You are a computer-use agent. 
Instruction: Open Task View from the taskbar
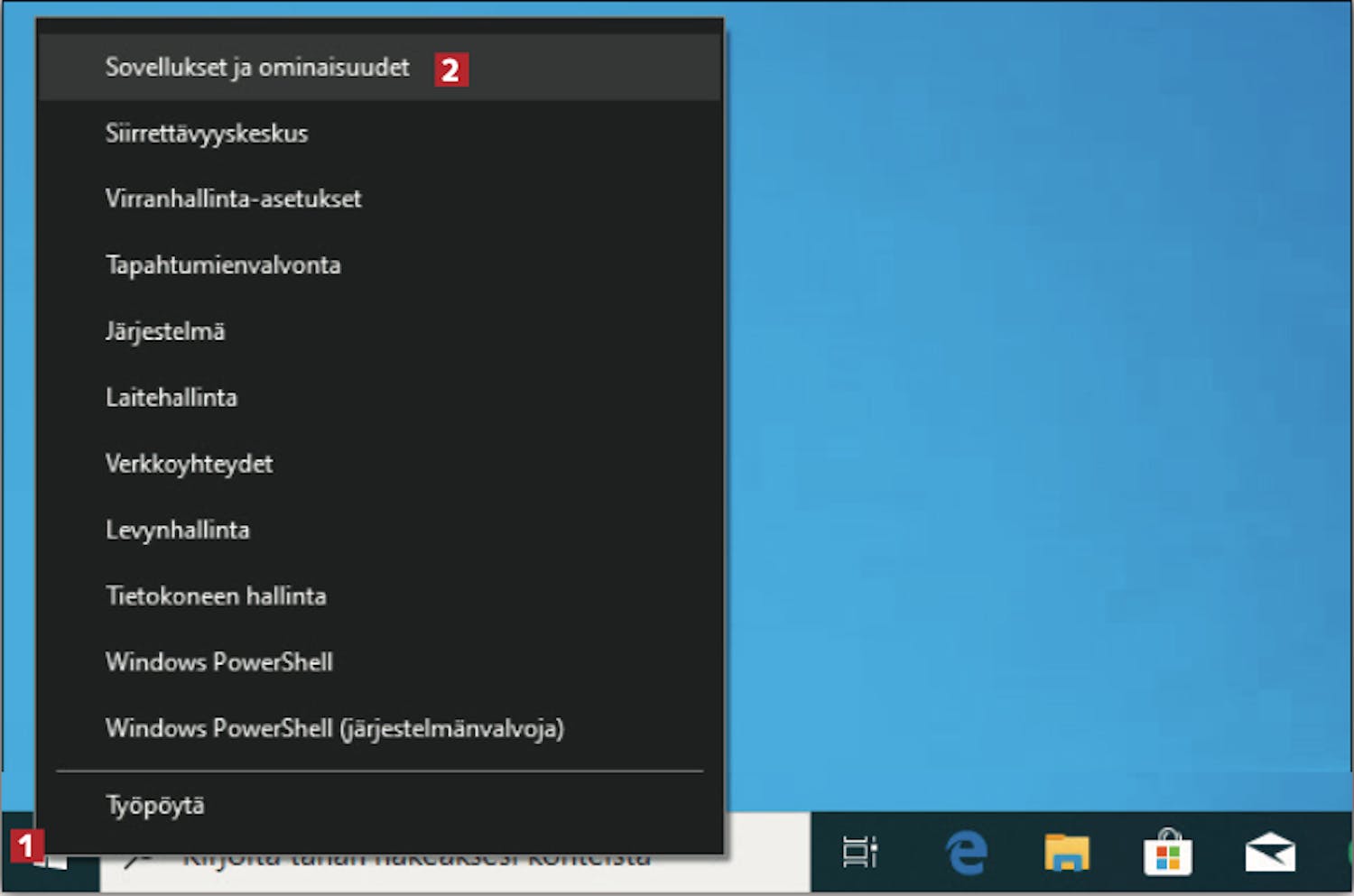click(x=858, y=852)
